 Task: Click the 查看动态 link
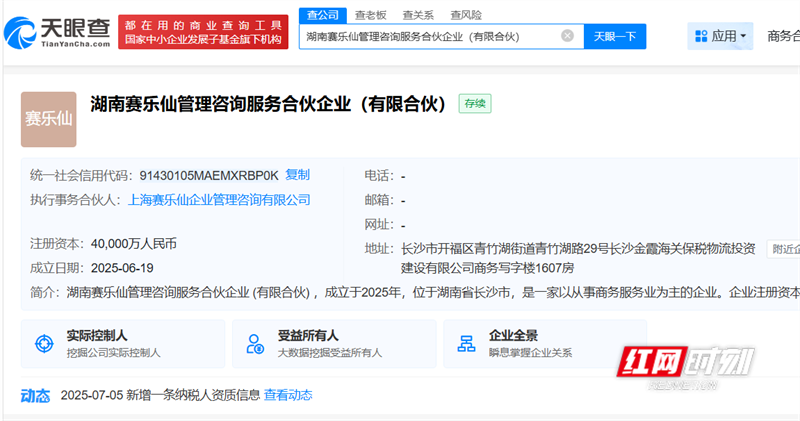[x=288, y=395]
